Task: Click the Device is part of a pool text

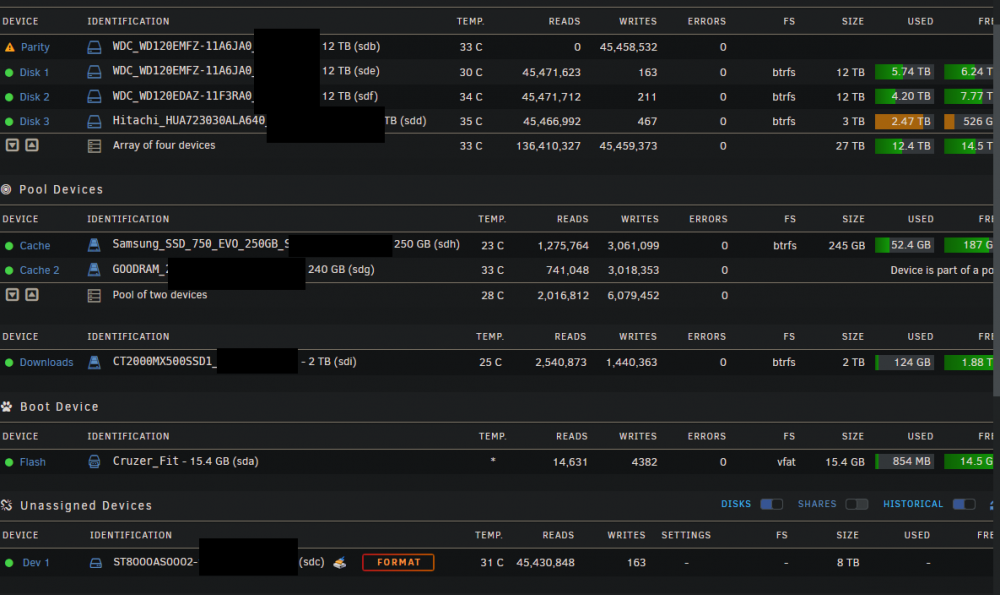Action: [x=942, y=270]
